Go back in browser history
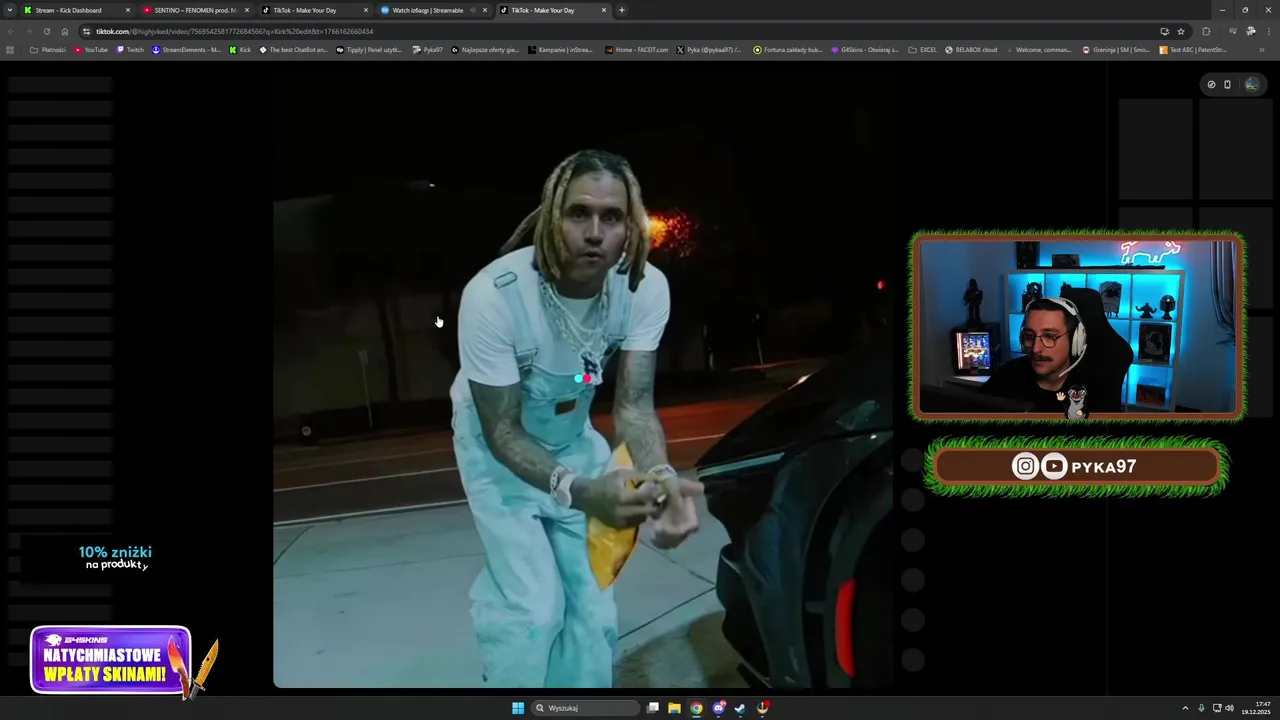This screenshot has height=720, width=1280. (x=10, y=31)
